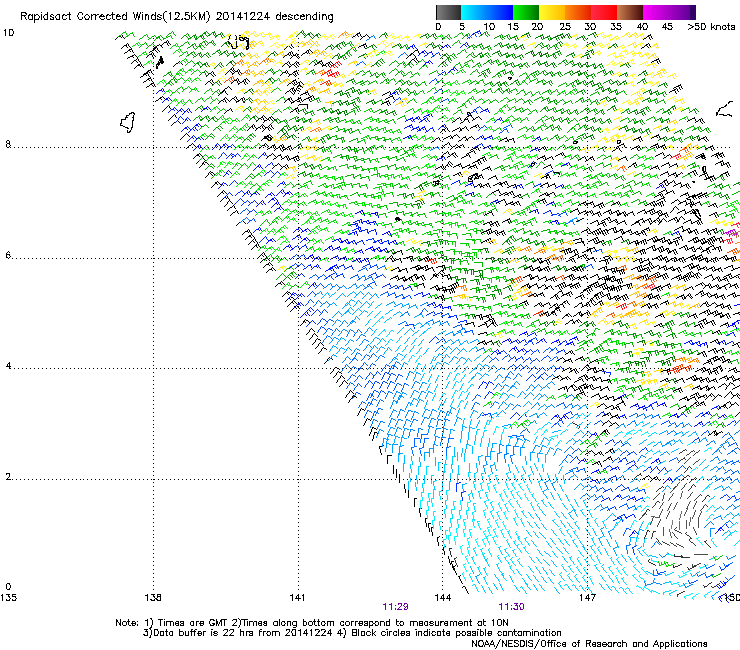This screenshot has width=740, height=650.
Task: Click the island outline west of 138 longitude
Action: (127, 122)
